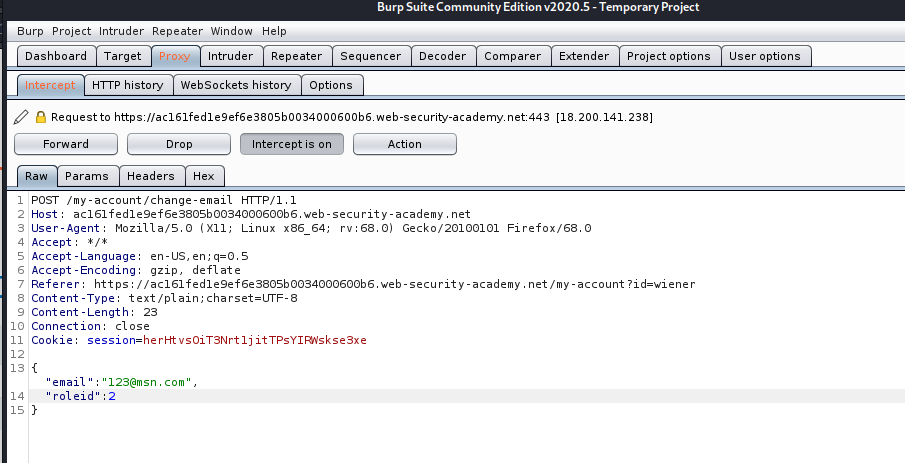This screenshot has height=463, width=905.
Task: Open the Help menu
Action: pyautogui.click(x=274, y=31)
